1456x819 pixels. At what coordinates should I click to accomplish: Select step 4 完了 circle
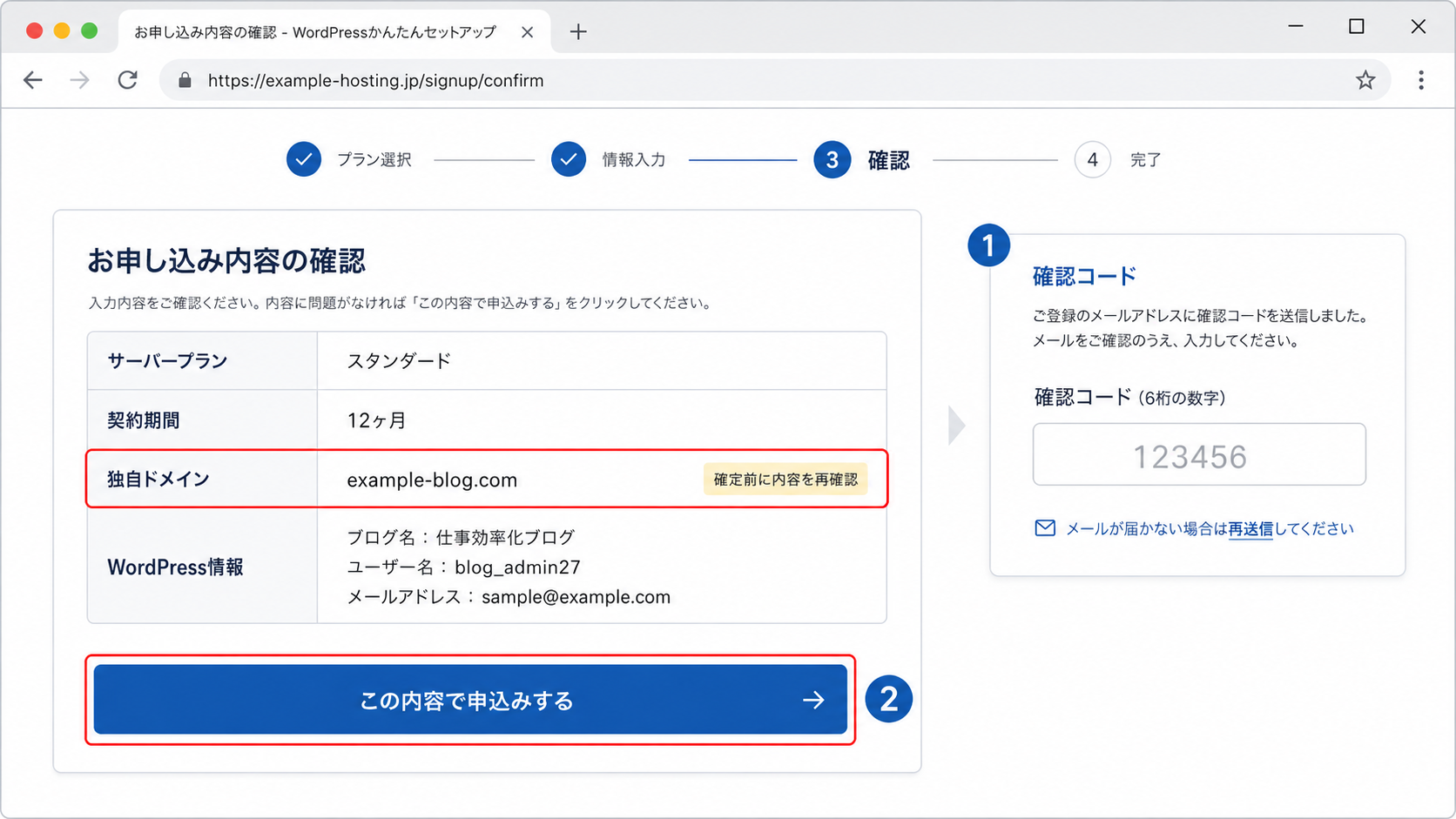tap(1092, 160)
